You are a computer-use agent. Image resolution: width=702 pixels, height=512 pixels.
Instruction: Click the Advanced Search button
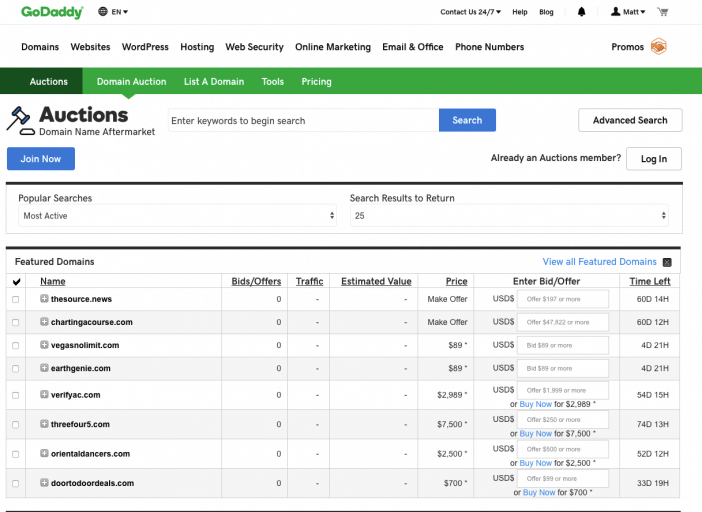pos(630,120)
